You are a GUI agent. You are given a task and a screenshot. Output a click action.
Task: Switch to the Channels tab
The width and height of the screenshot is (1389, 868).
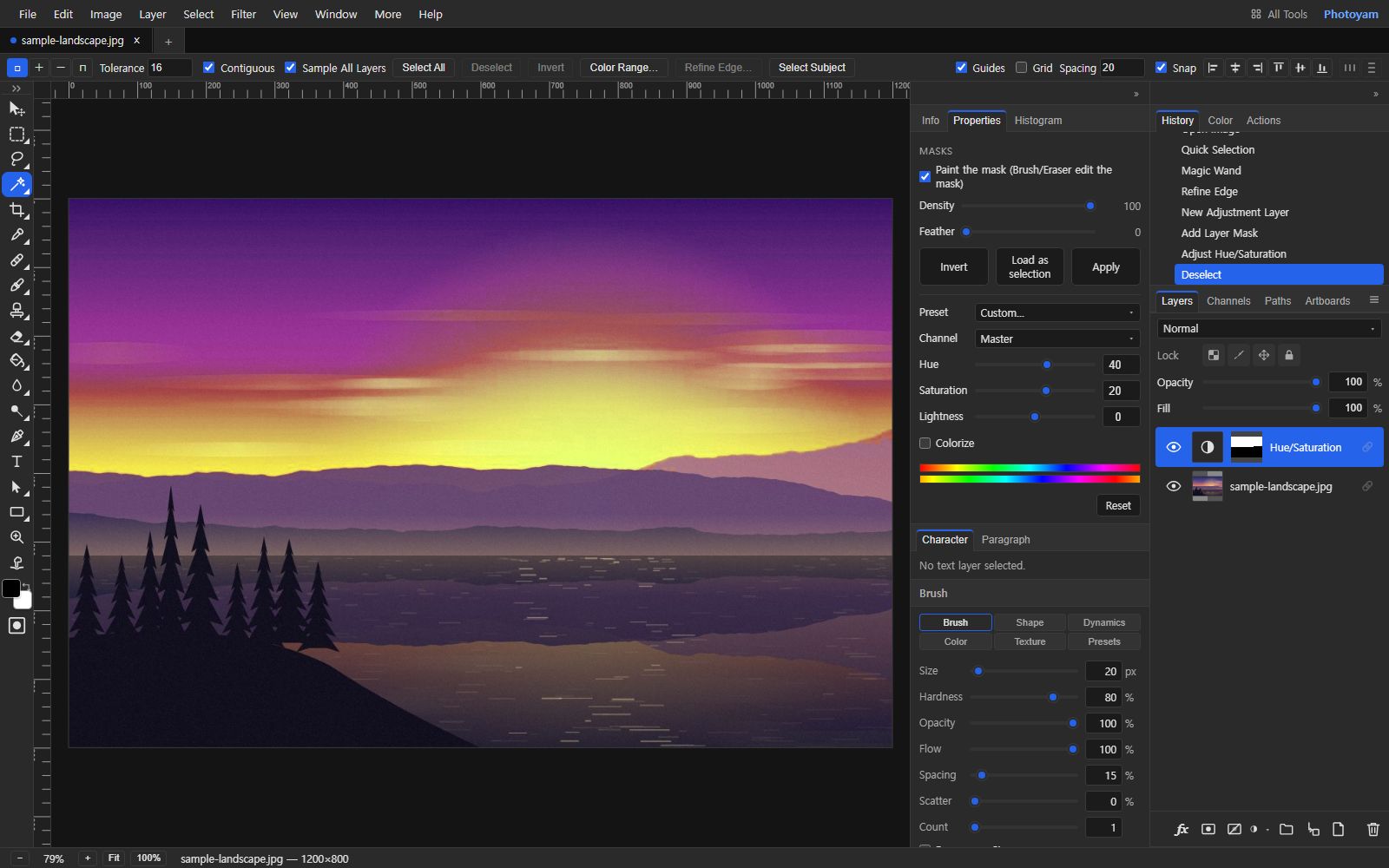click(x=1228, y=301)
